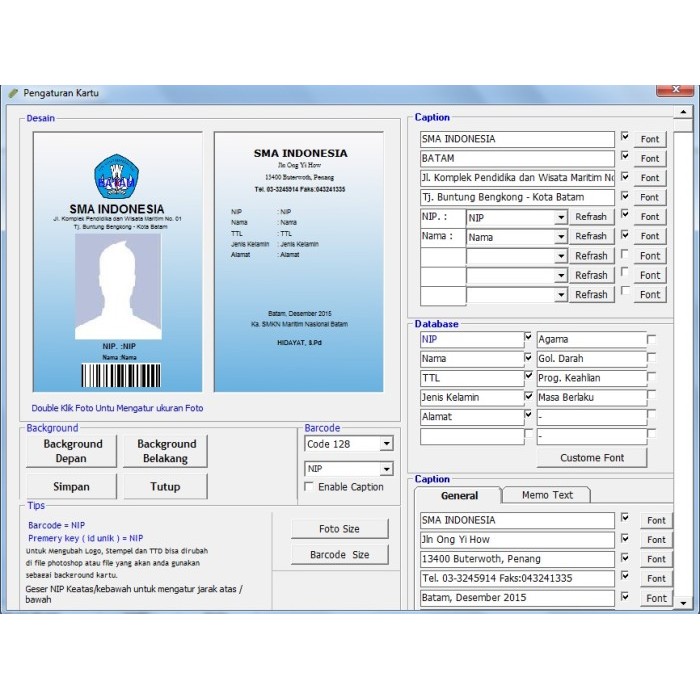Uncheck the checkbox next to SMA INDONESIA caption
Image resolution: width=700 pixels, height=700 pixels.
(625, 137)
